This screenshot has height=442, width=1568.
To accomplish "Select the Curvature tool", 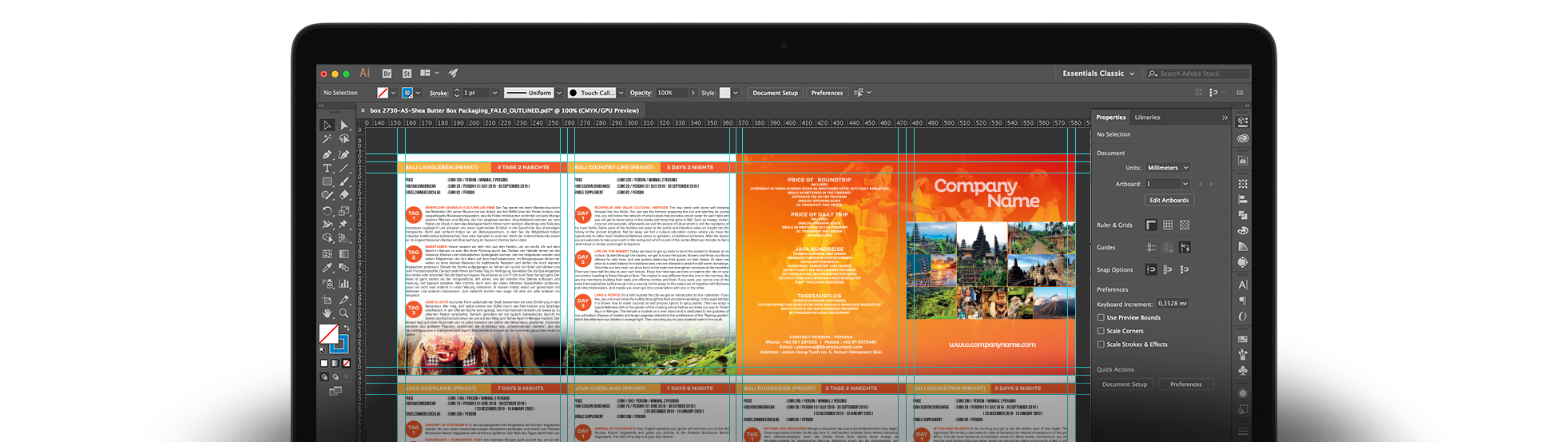I will tap(344, 153).
